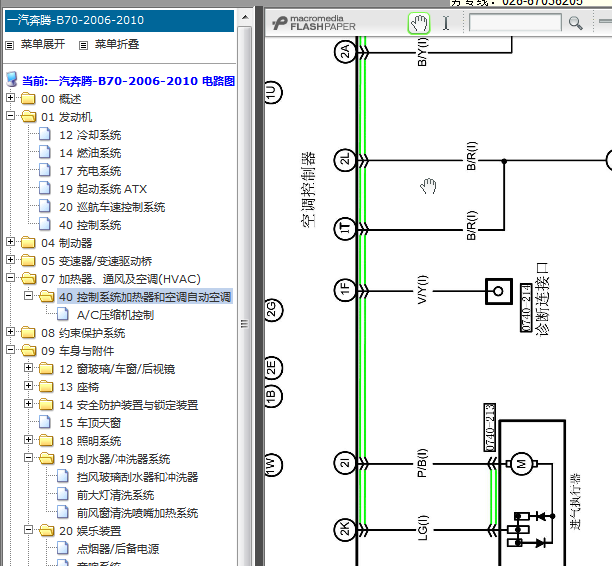Click folder icon of 18 照明系统
The image size is (612, 566).
pyautogui.click(x=46, y=440)
